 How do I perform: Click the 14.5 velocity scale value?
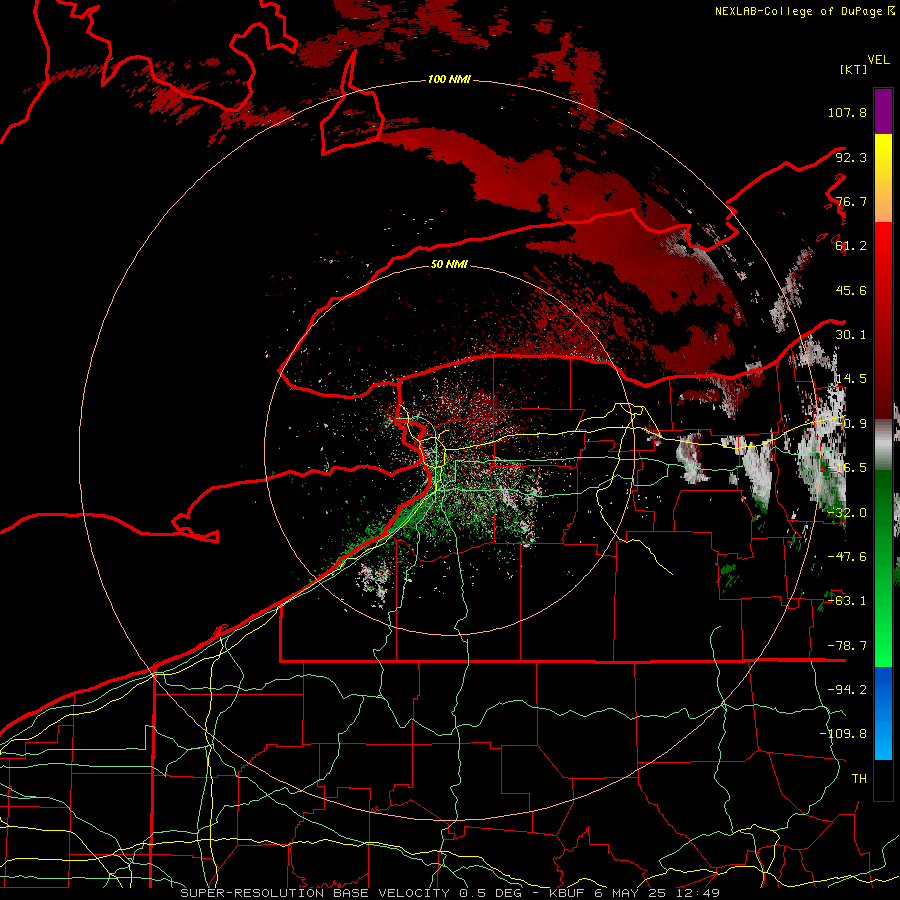851,379
